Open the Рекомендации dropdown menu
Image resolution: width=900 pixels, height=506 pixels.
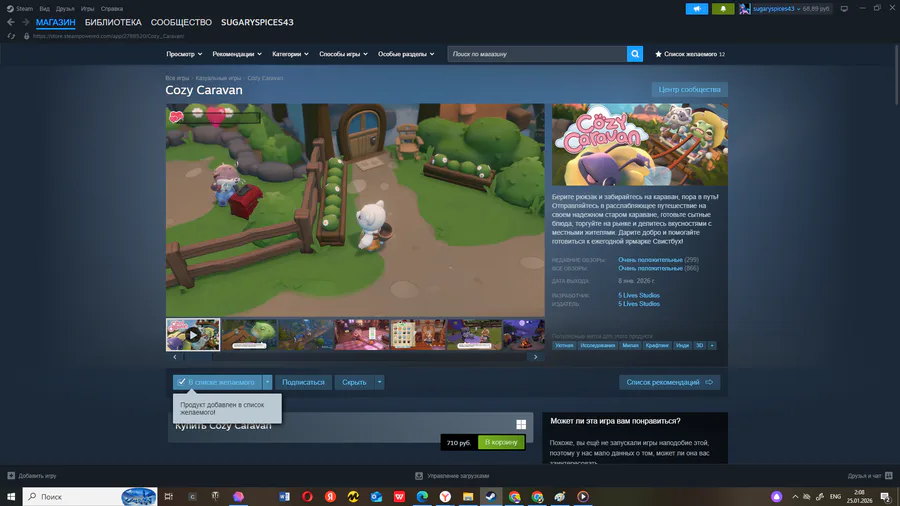(x=236, y=54)
